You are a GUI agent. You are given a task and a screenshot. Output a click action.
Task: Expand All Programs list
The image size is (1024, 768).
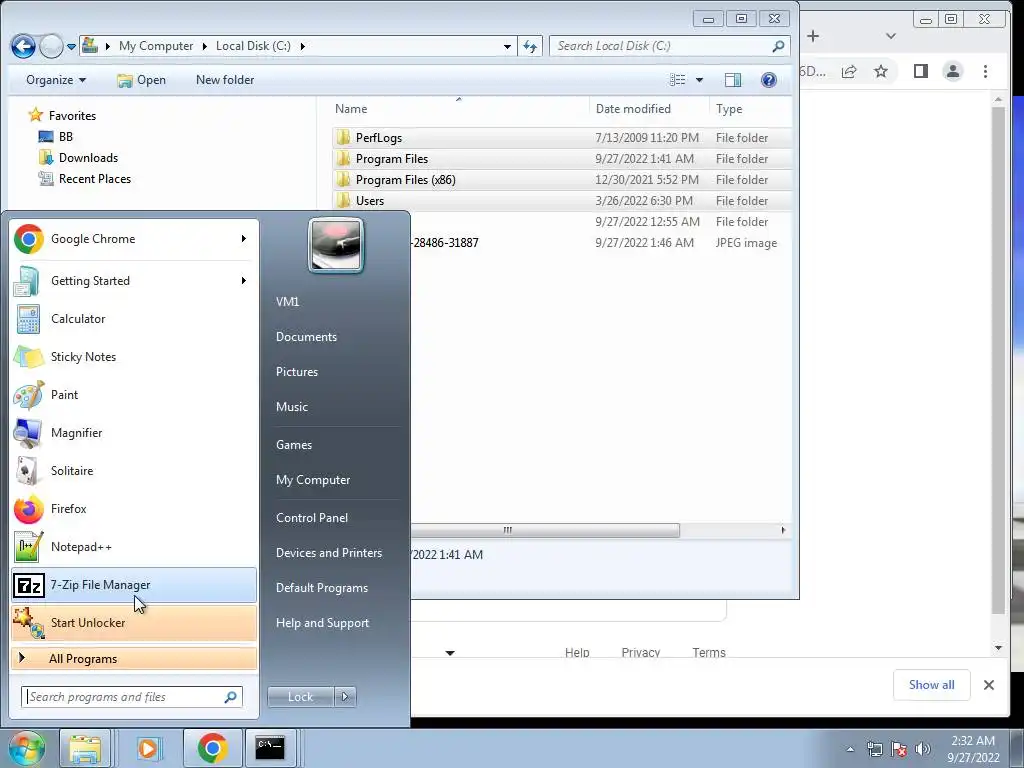click(x=134, y=658)
